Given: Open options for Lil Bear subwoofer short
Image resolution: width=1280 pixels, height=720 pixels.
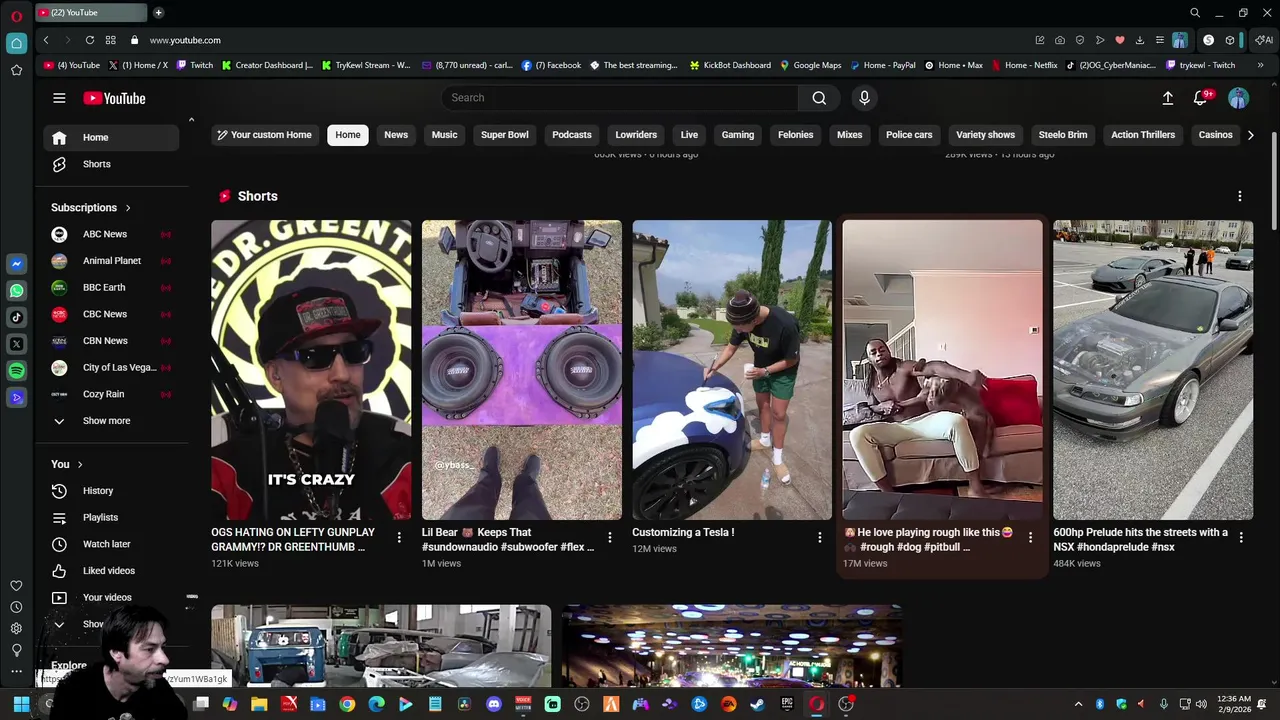Looking at the screenshot, I should click(609, 538).
